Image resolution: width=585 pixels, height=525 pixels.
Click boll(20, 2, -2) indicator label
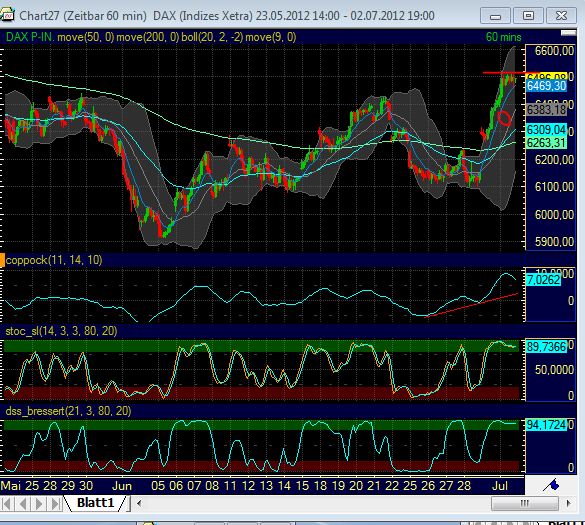[x=212, y=37]
